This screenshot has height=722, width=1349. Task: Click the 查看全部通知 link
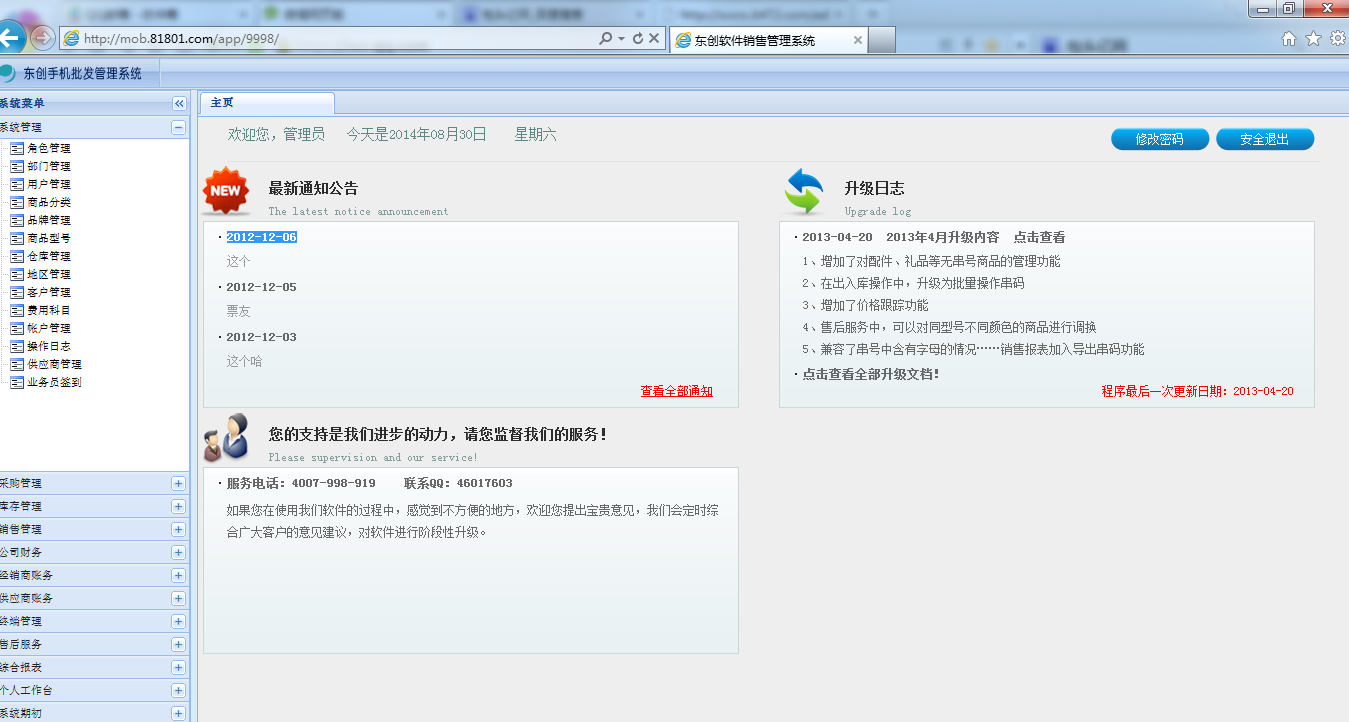pyautogui.click(x=676, y=391)
